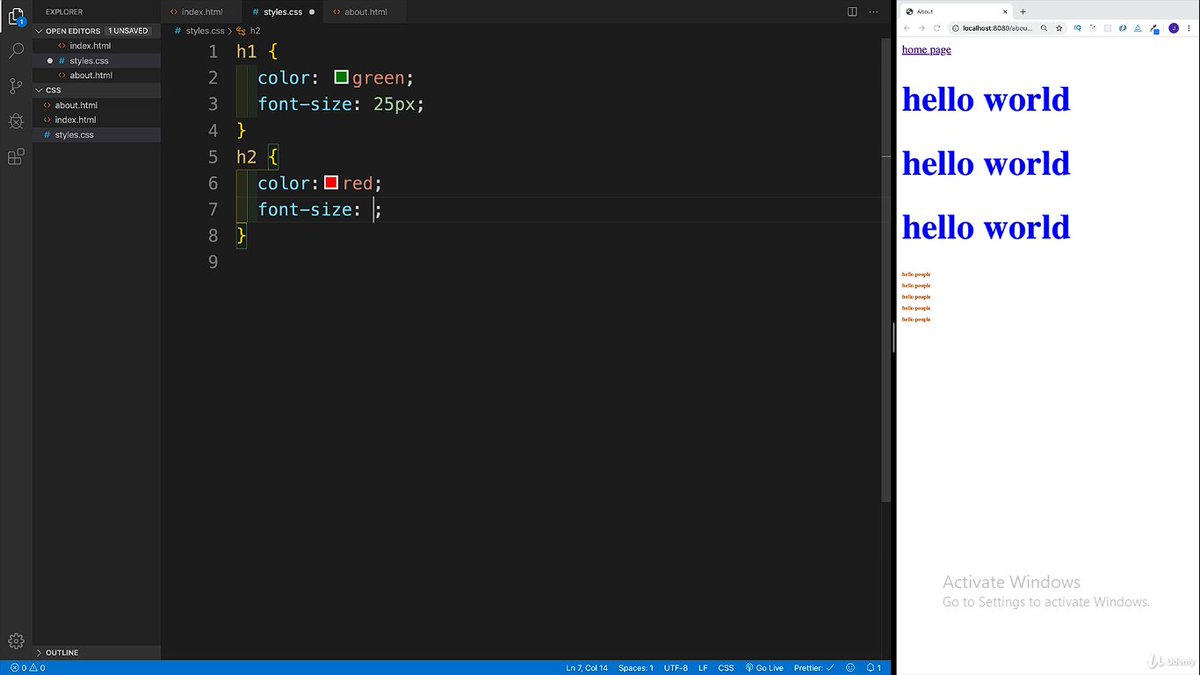1200x675 pixels.
Task: Click the green color swatch on line 2
Action: (x=341, y=77)
